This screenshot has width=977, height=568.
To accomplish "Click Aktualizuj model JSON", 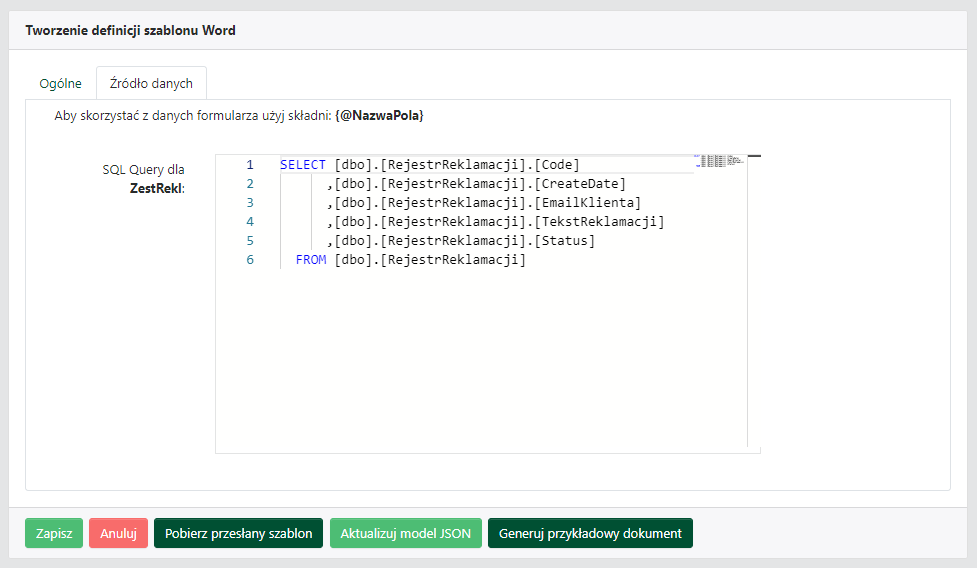I will [406, 533].
